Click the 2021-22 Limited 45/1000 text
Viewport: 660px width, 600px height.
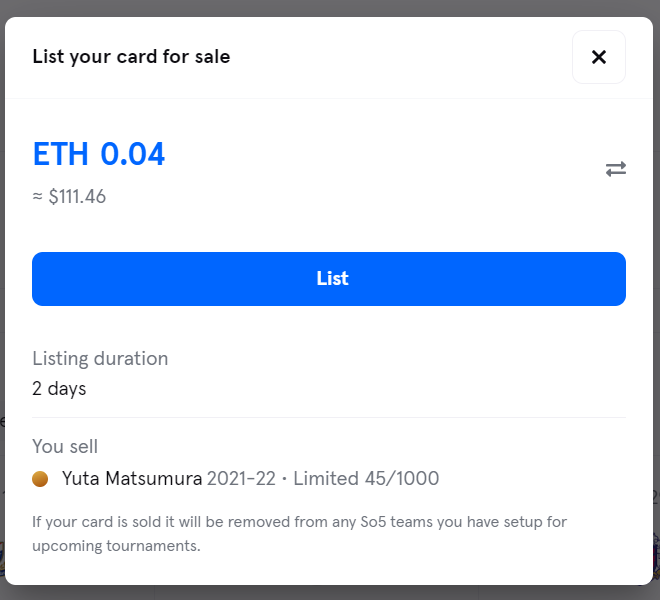tap(323, 479)
